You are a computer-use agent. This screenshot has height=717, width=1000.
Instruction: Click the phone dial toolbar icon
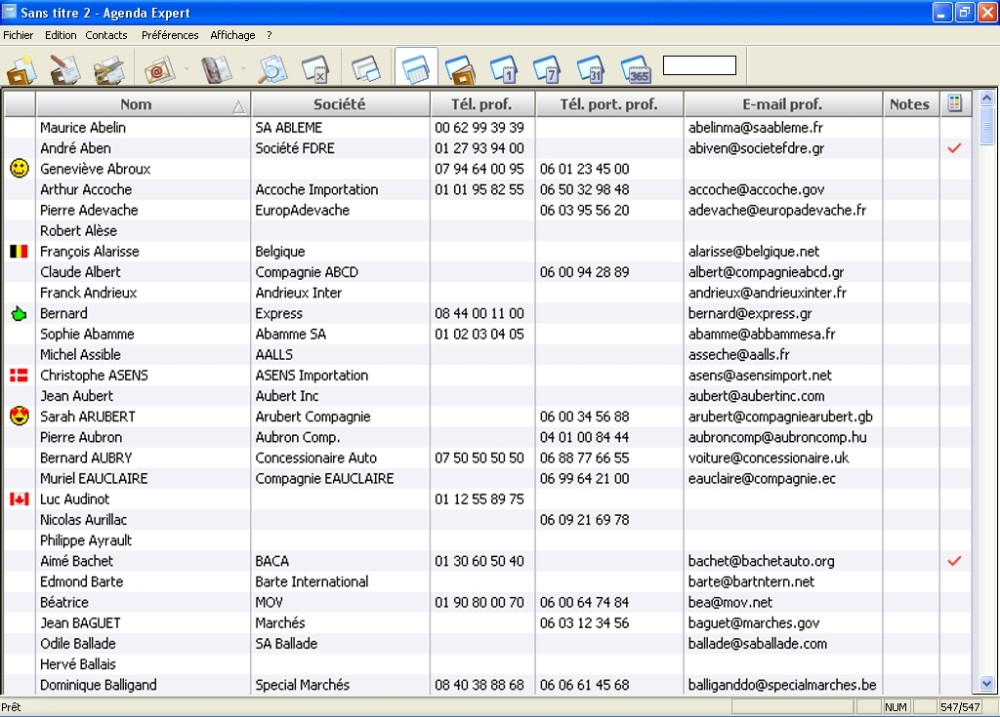tap(216, 70)
